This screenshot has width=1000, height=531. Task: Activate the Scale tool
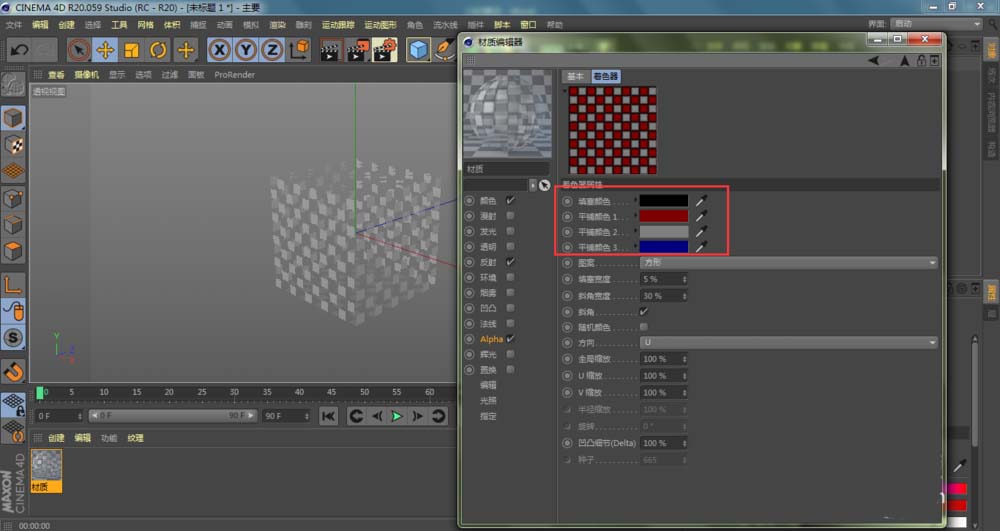click(x=132, y=50)
